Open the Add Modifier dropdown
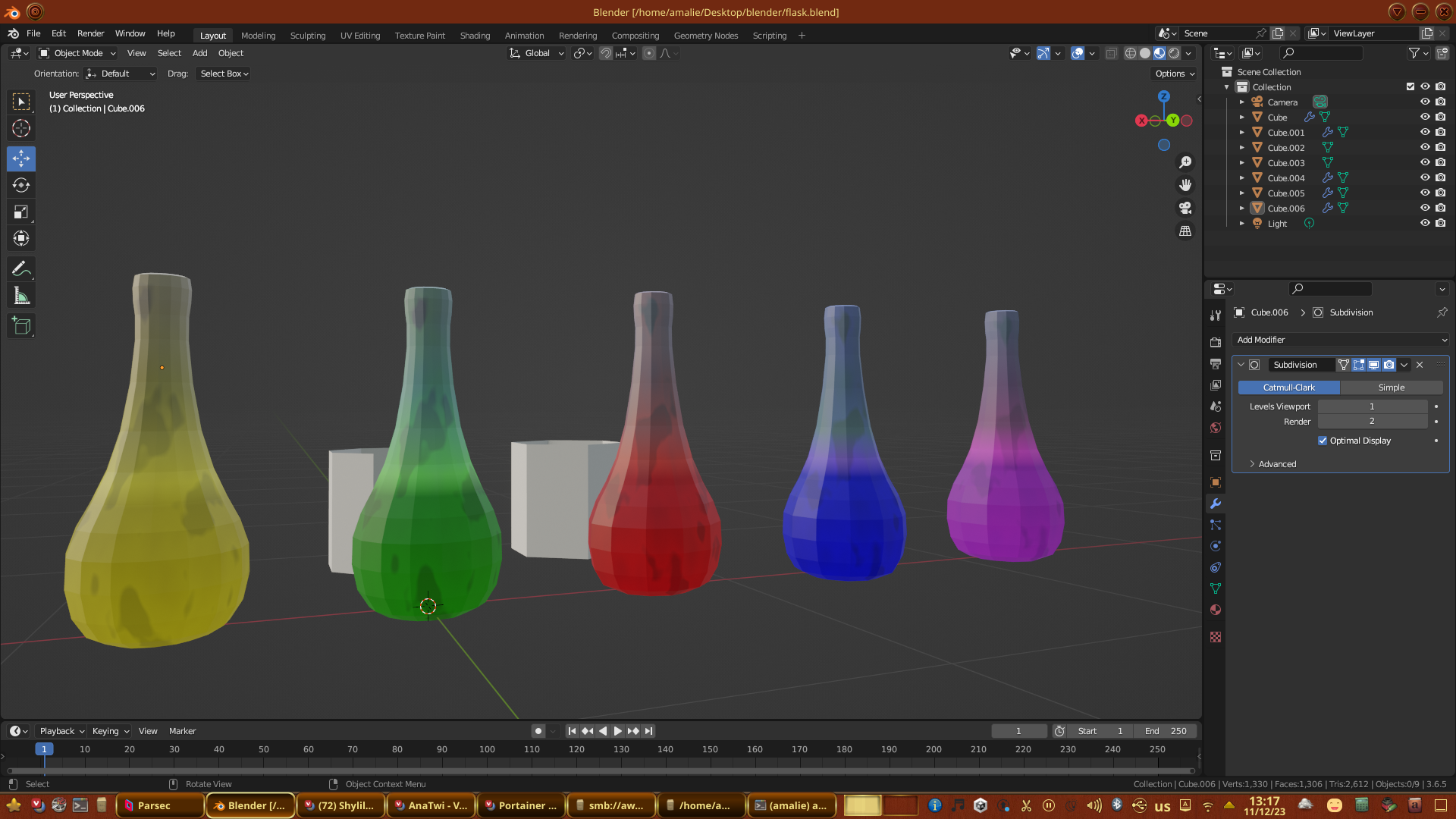Viewport: 1456px width, 819px height. 1341,340
